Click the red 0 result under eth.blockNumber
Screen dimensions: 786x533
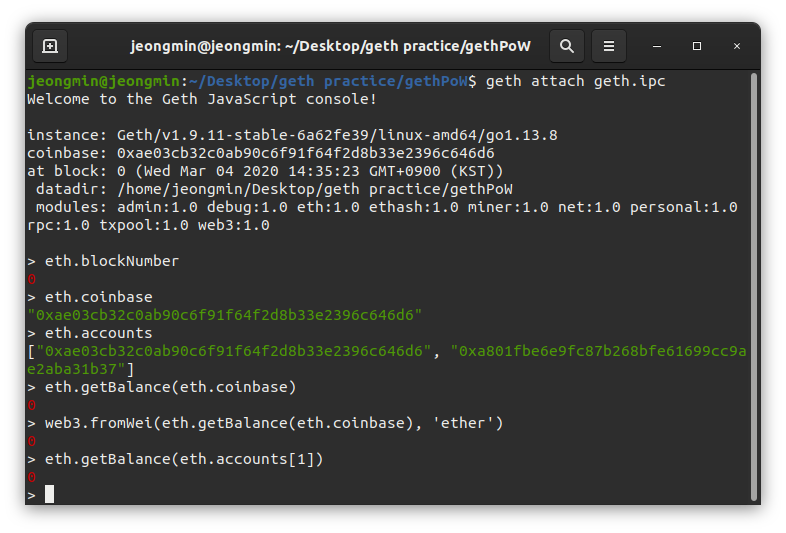pos(32,279)
